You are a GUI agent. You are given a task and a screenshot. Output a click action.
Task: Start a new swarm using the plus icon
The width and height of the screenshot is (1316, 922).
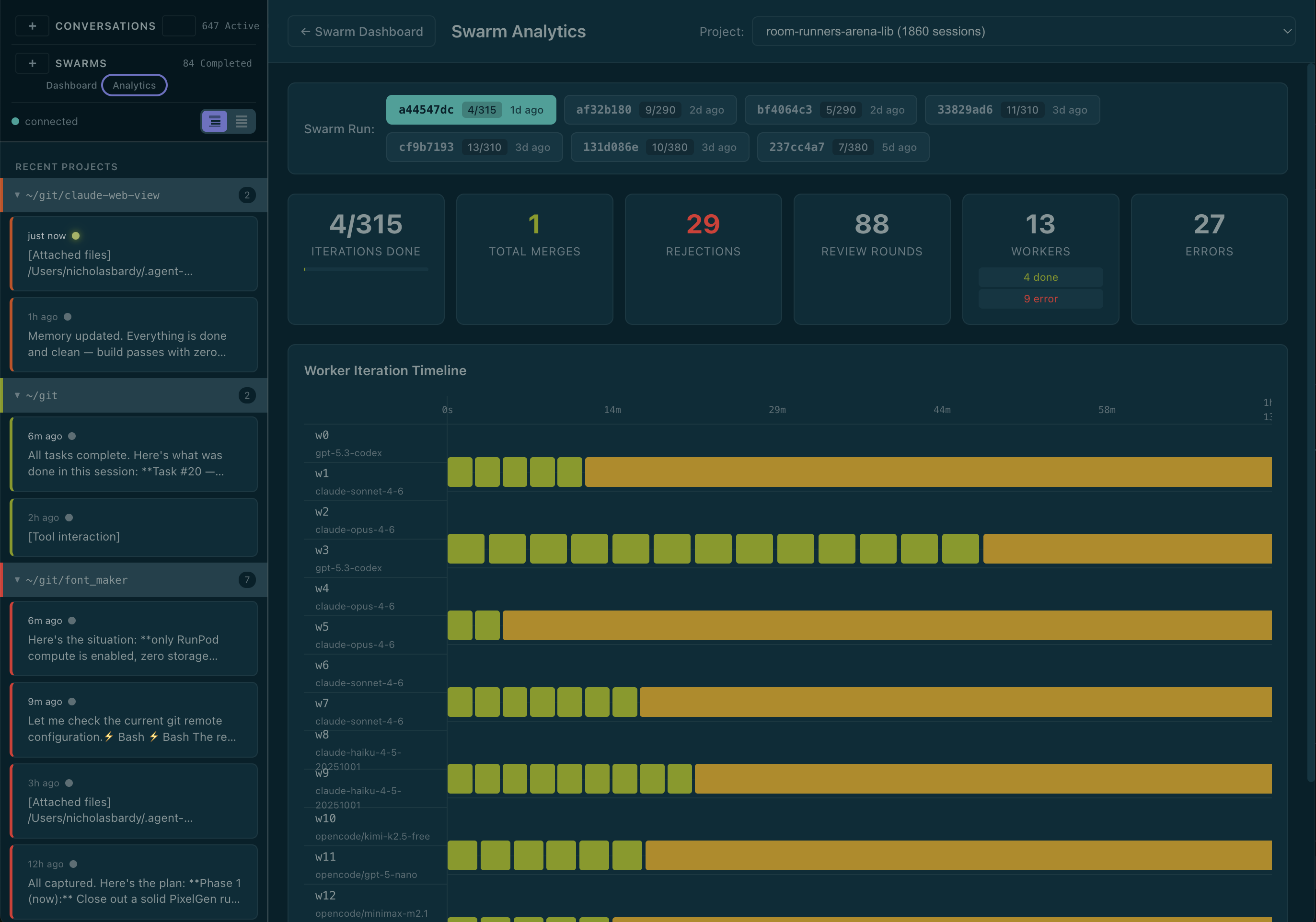[33, 63]
